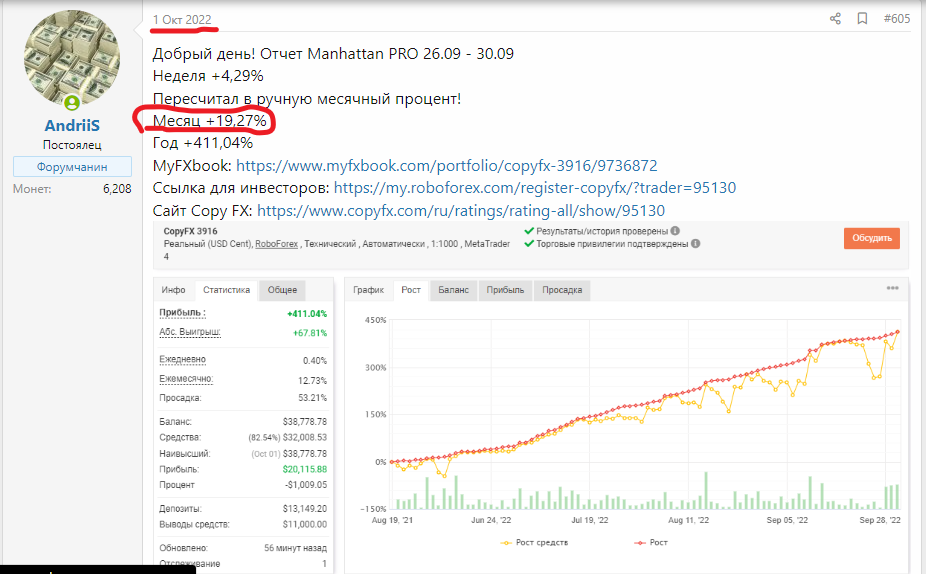The image size is (926, 574).
Task: Click the green check for Торговые привилегии
Action: point(529,243)
